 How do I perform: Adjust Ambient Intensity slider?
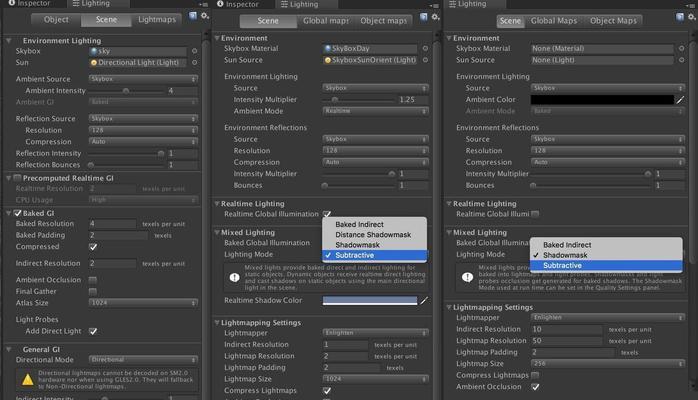(126, 91)
